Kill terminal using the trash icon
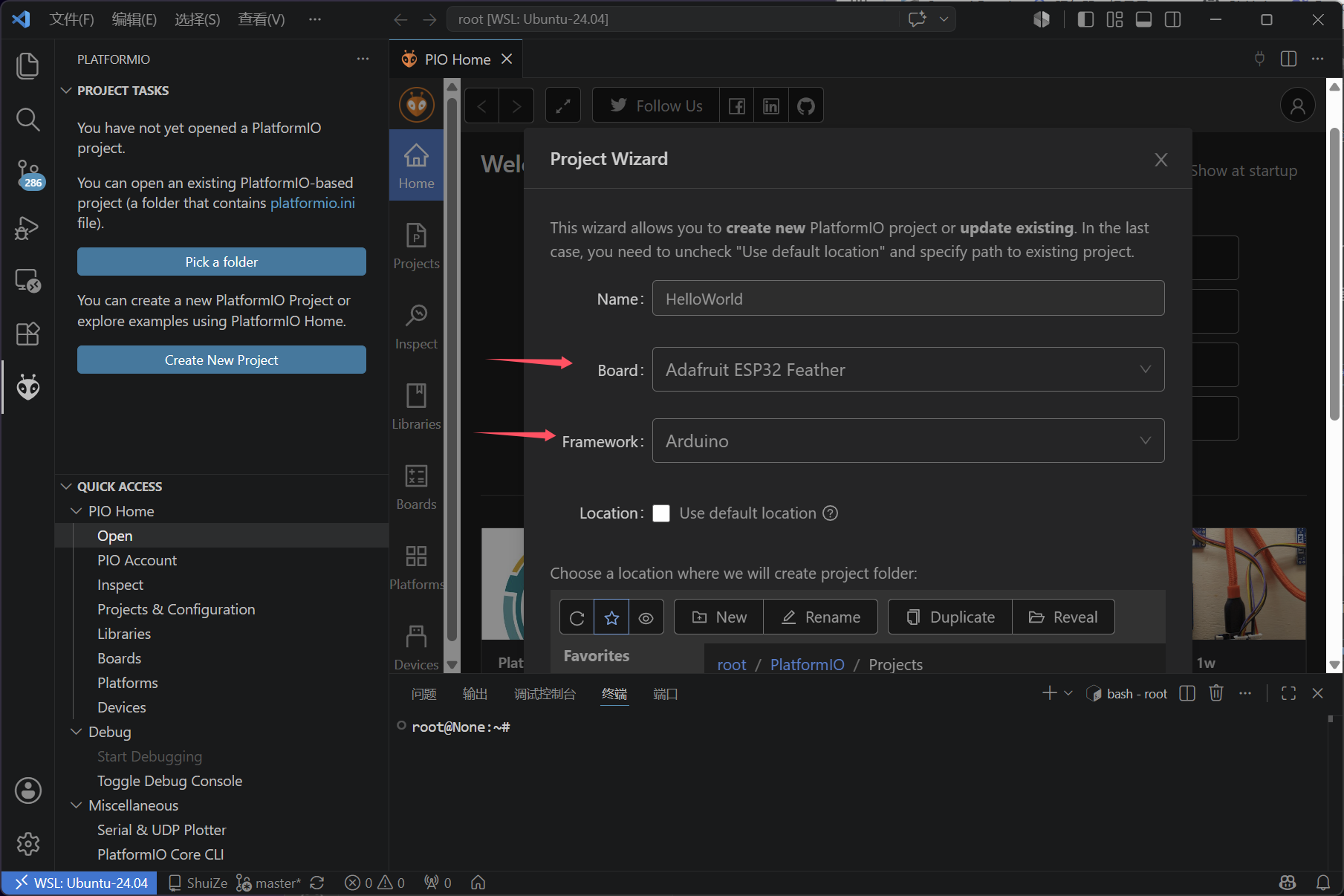The height and width of the screenshot is (896, 1344). [1215, 693]
